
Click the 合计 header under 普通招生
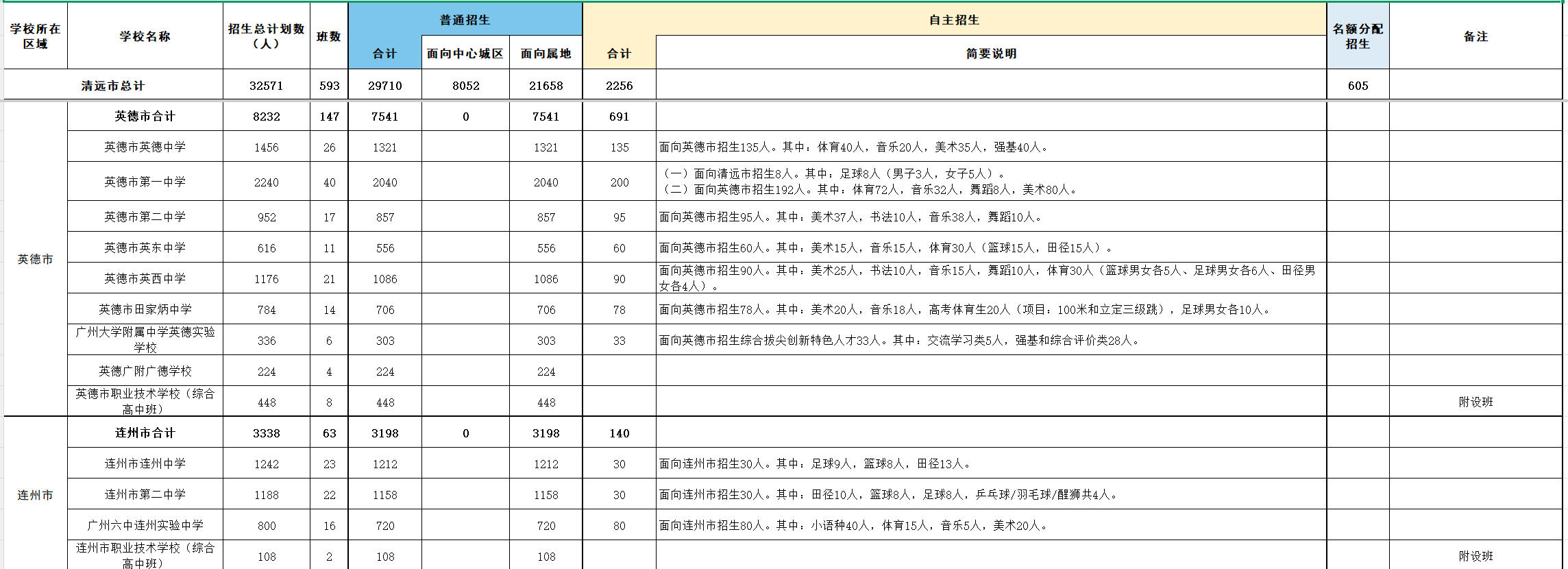tap(385, 53)
